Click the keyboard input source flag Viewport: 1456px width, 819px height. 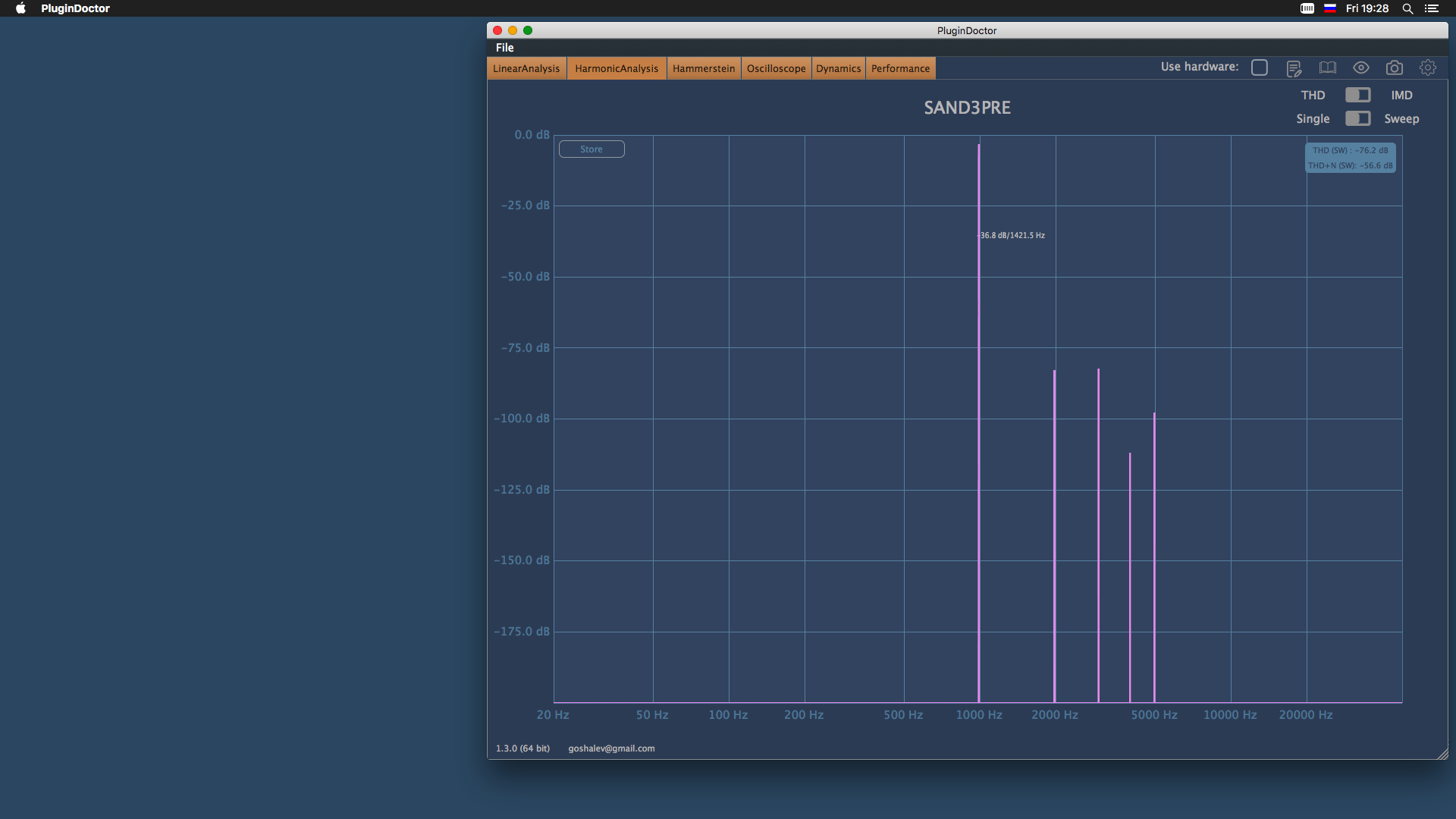click(x=1330, y=8)
